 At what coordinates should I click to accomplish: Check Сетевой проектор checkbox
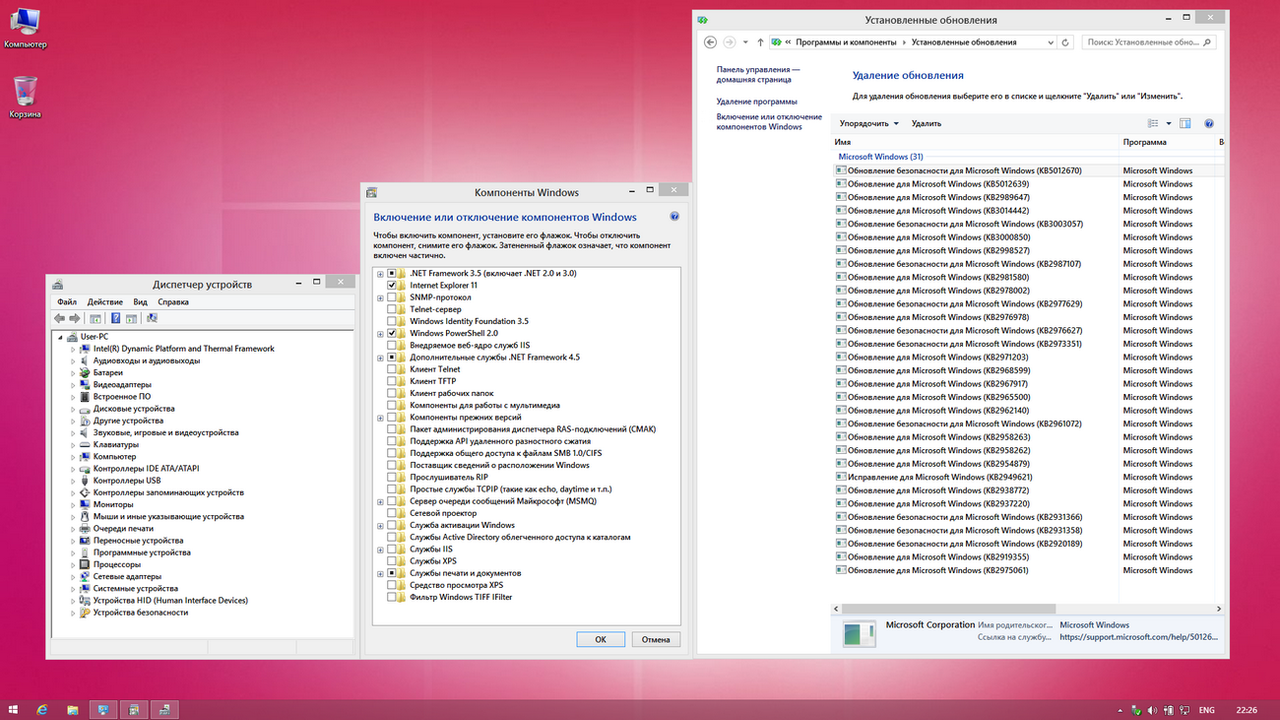click(x=392, y=513)
